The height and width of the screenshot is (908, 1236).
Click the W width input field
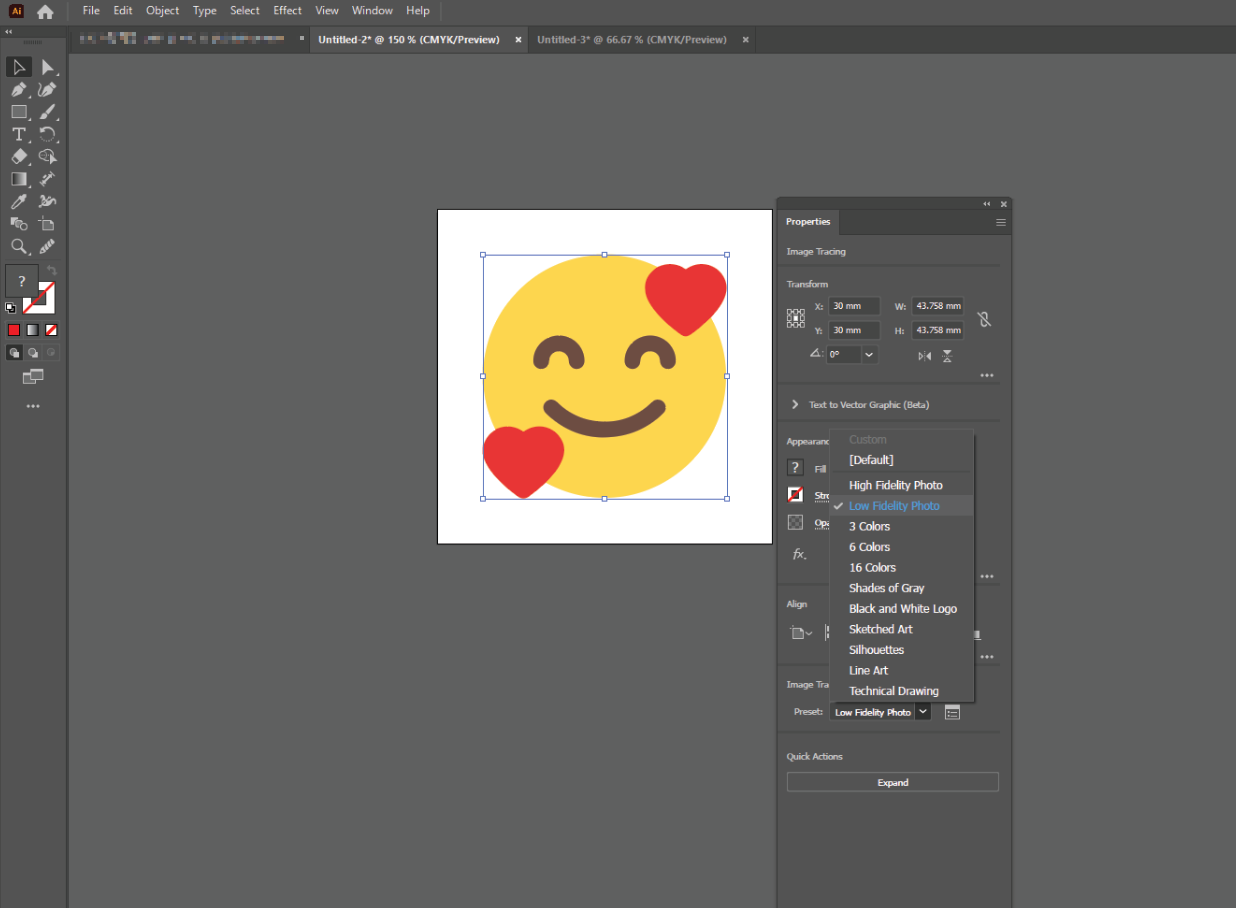click(937, 307)
